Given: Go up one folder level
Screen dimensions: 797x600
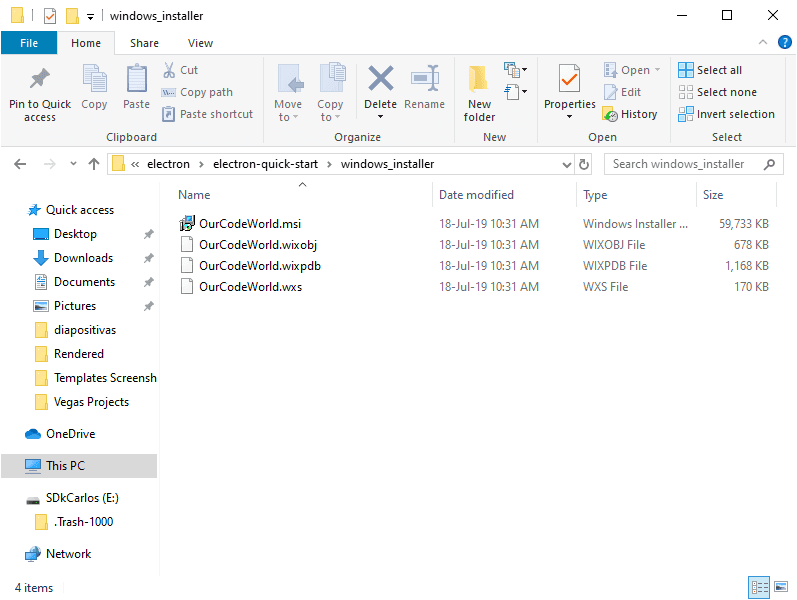Looking at the screenshot, I should [94, 164].
